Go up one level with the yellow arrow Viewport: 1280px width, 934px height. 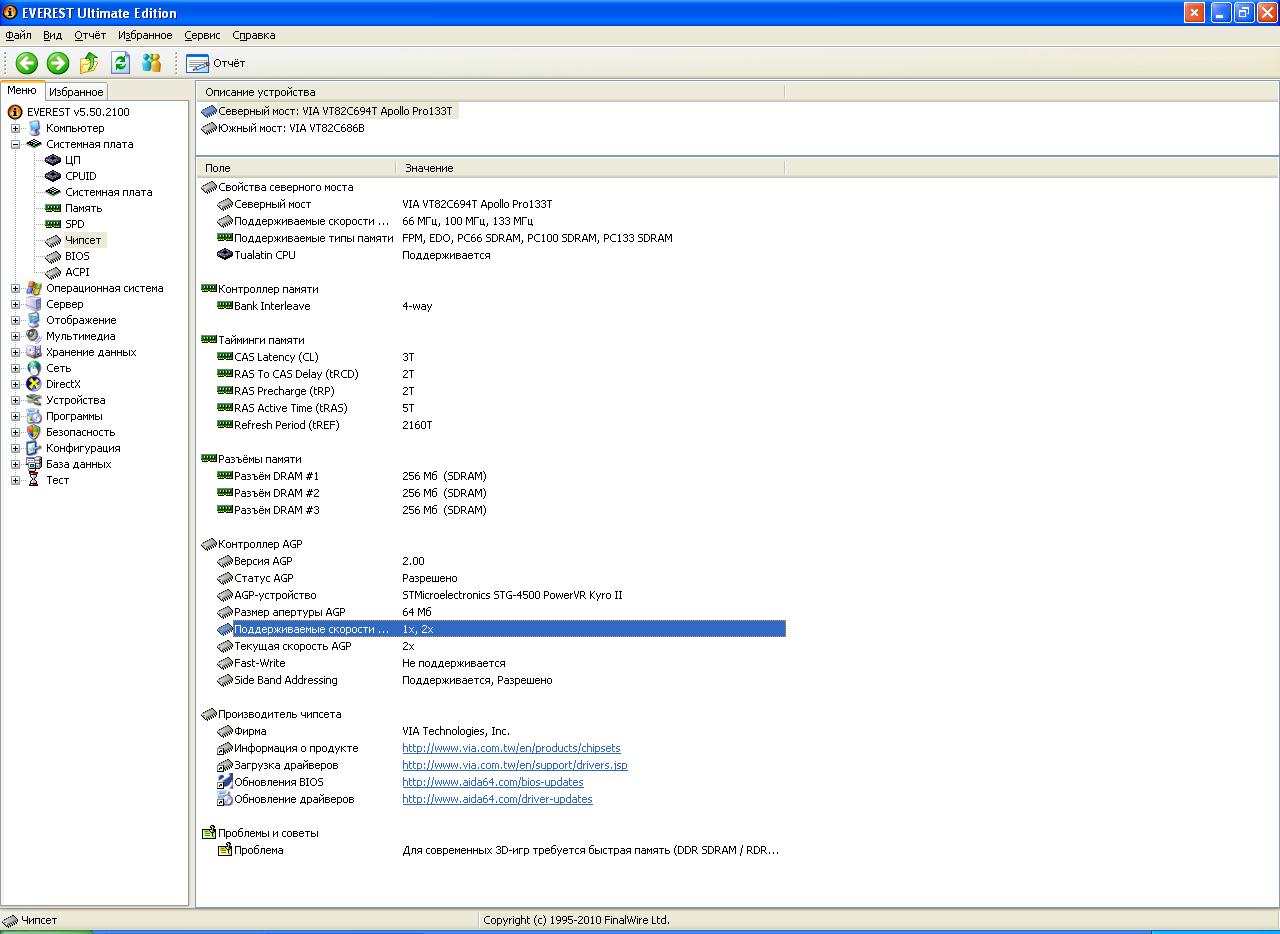click(x=89, y=63)
